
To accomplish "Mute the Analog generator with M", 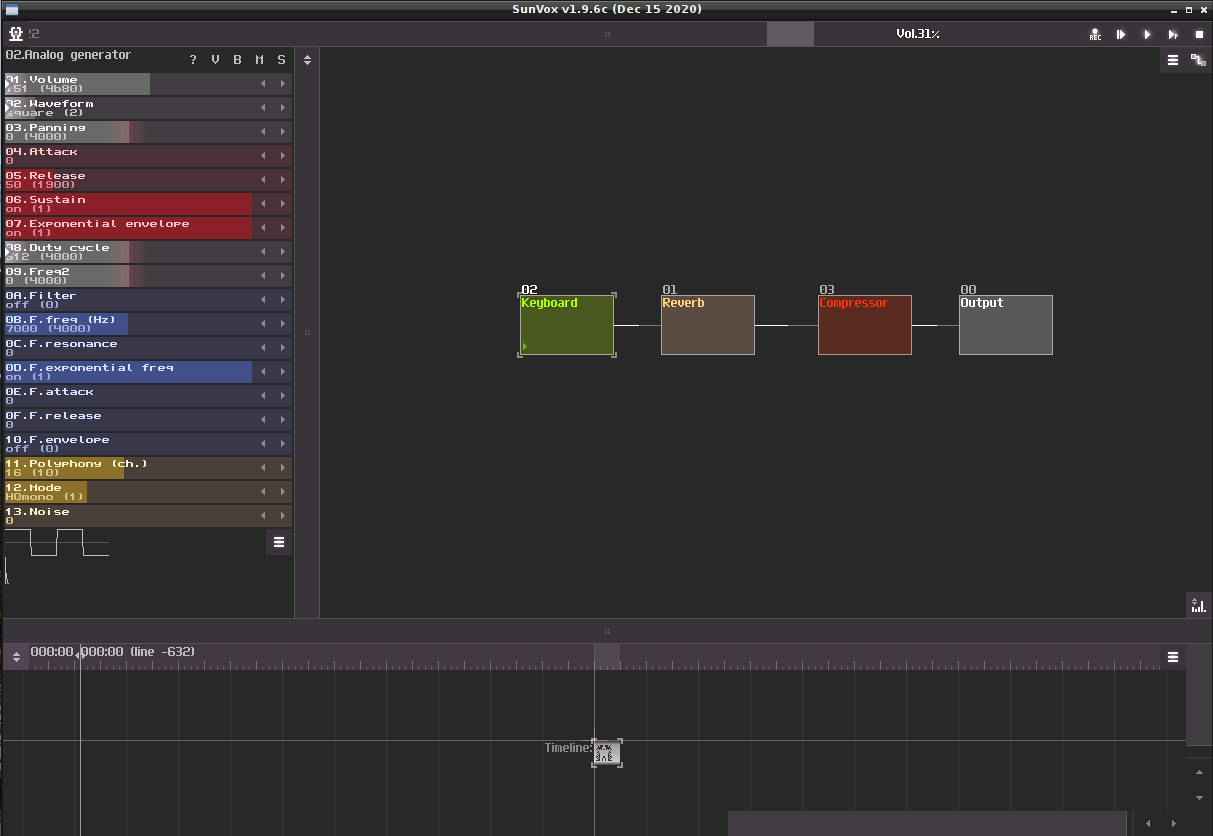I will point(259,60).
